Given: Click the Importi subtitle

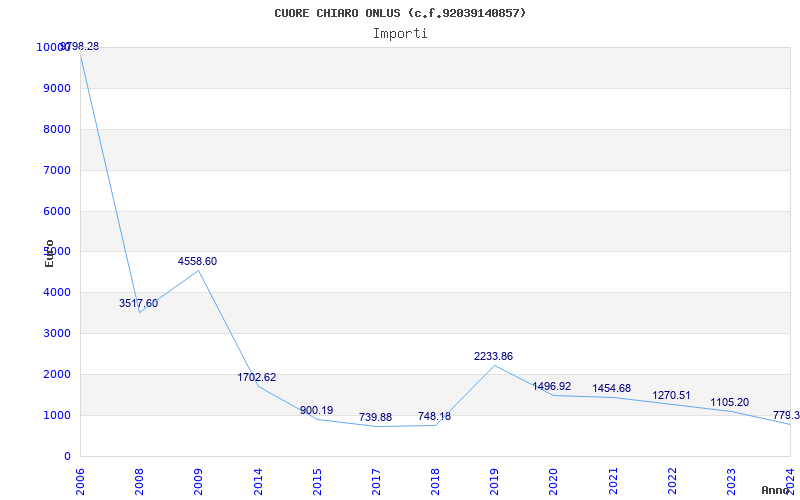Looking at the screenshot, I should [x=400, y=34].
